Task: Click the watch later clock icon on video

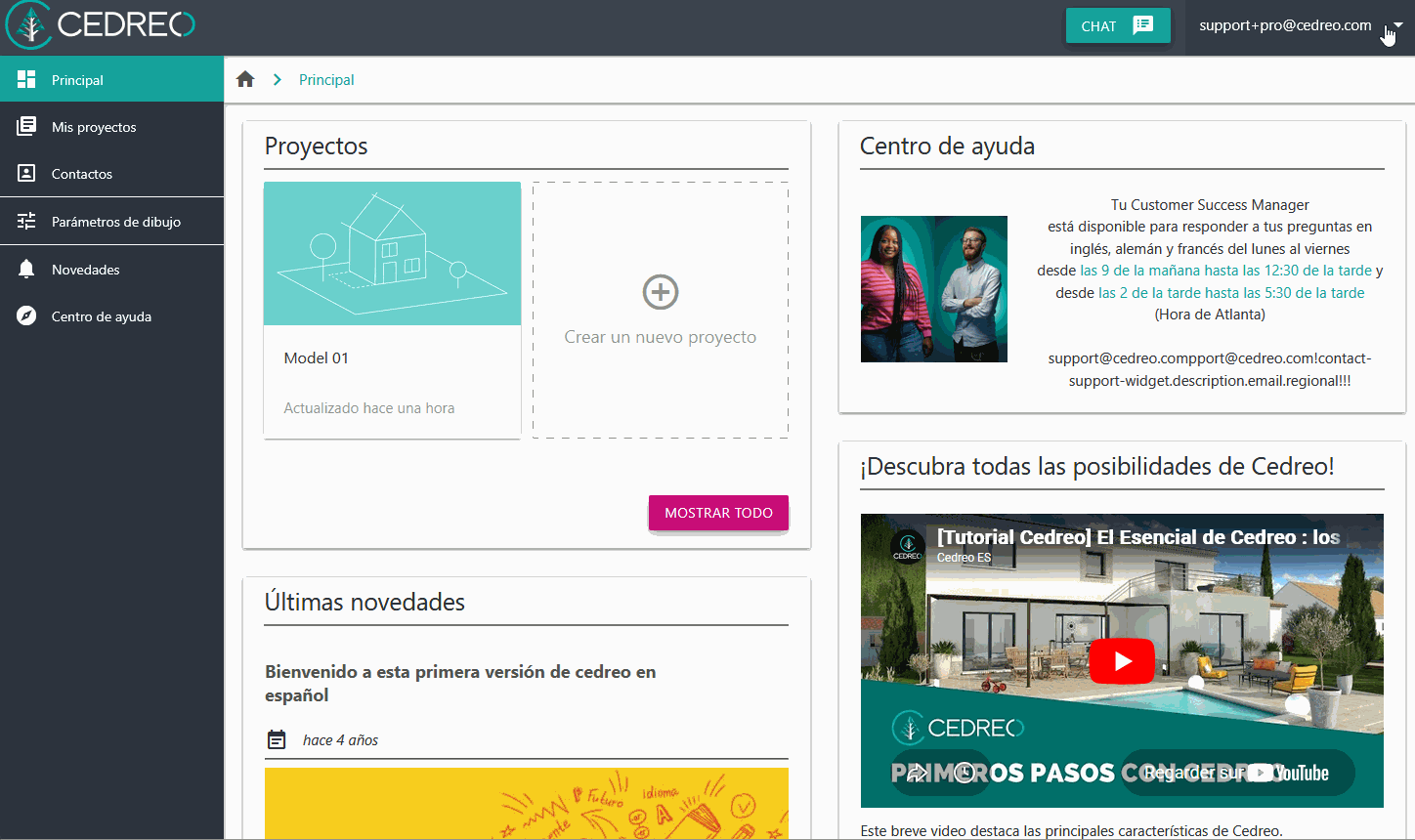Action: 965,773
